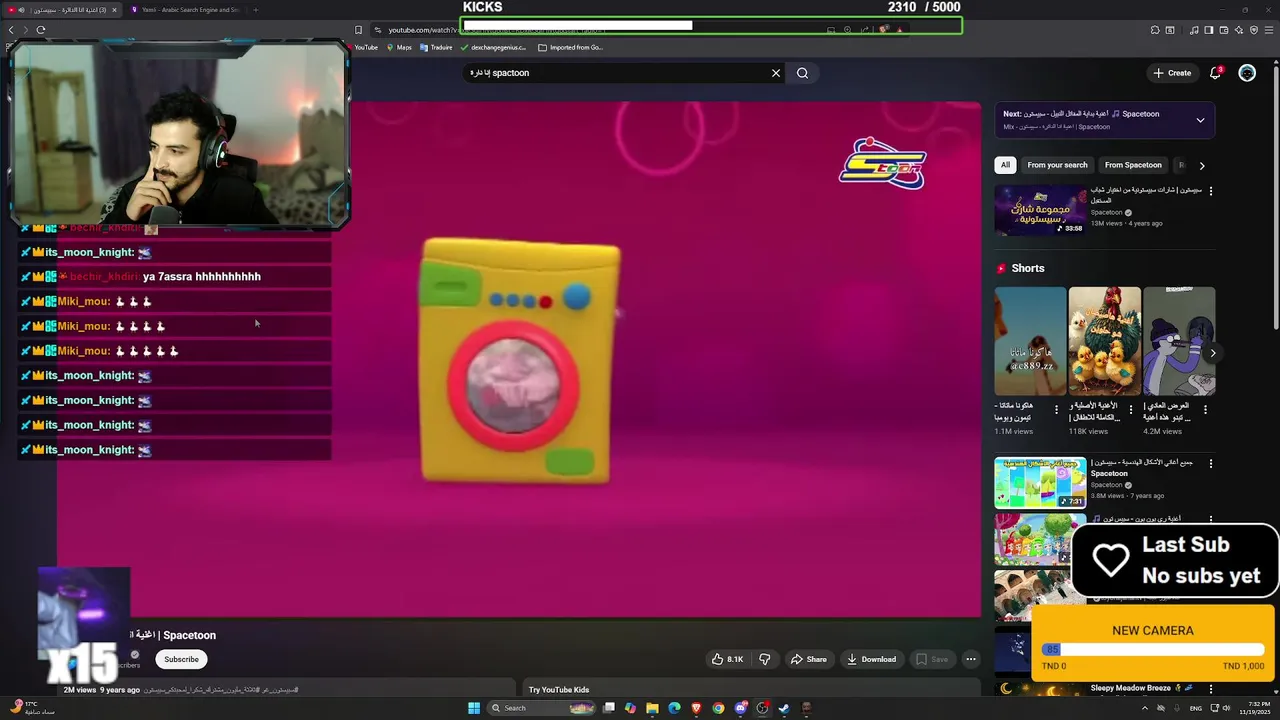Open OBS Studio from taskbar

coord(762,708)
